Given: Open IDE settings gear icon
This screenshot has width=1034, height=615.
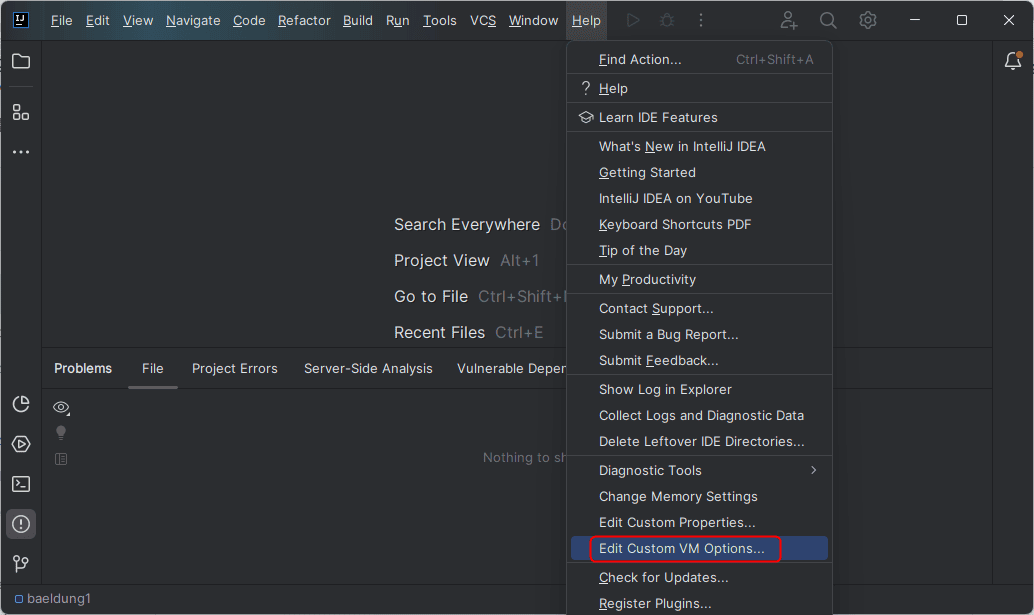Looking at the screenshot, I should [868, 20].
